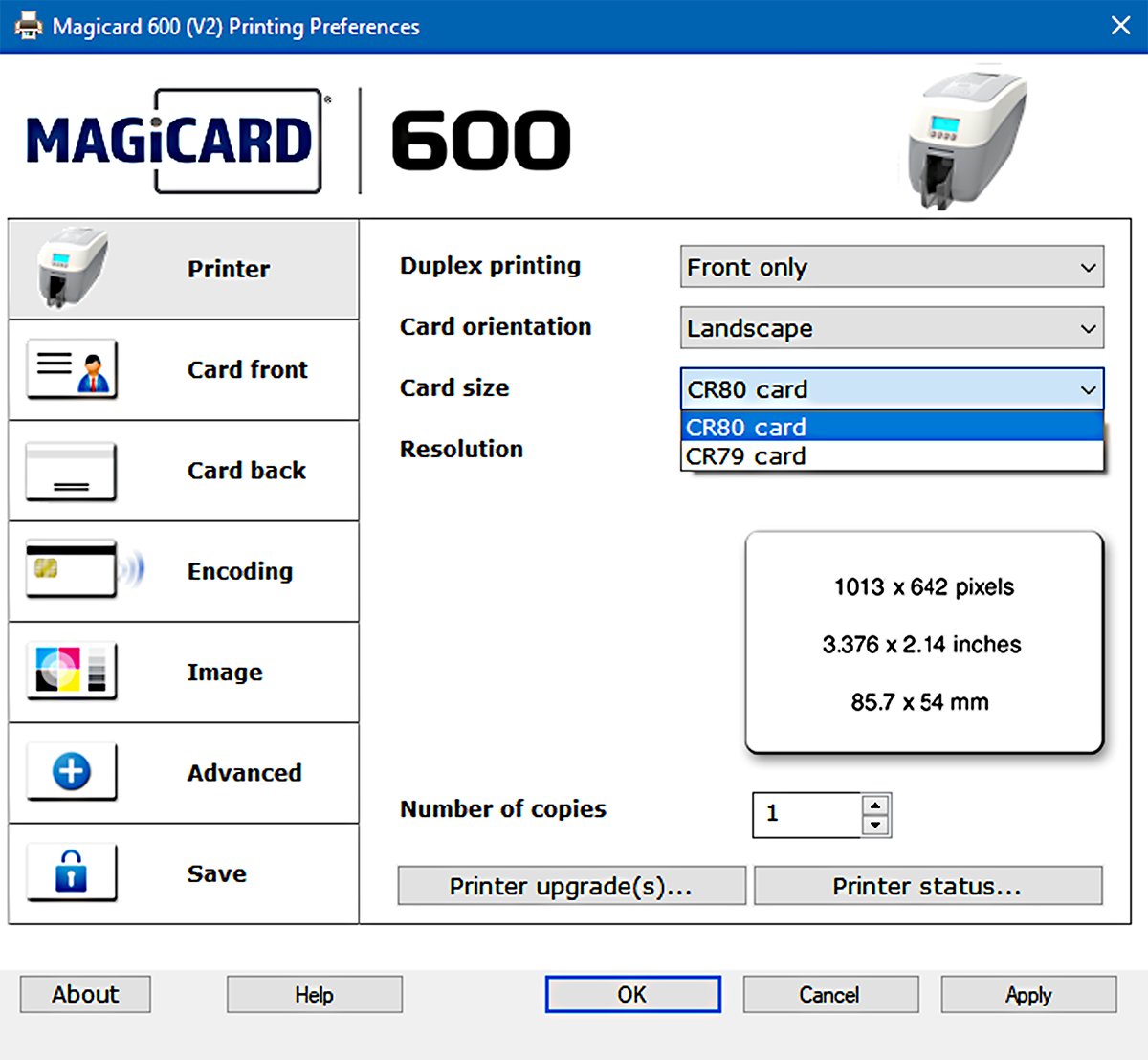The width and height of the screenshot is (1148, 1060).
Task: Click the Image color chart icon
Action: click(72, 671)
